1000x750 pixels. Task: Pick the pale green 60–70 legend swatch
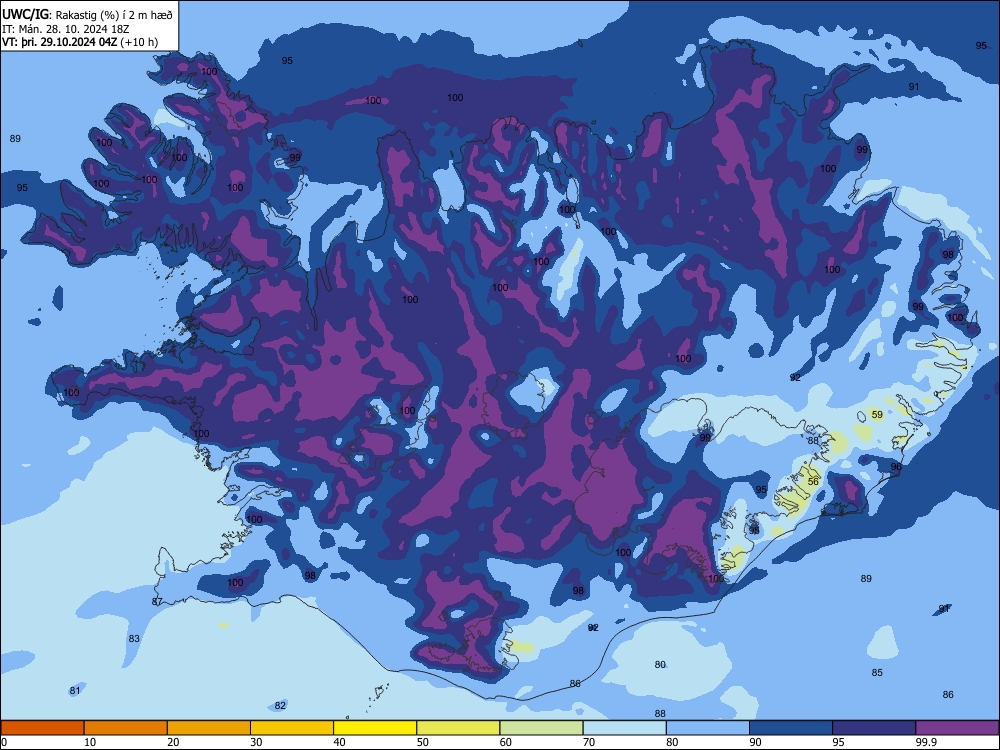pyautogui.click(x=541, y=728)
